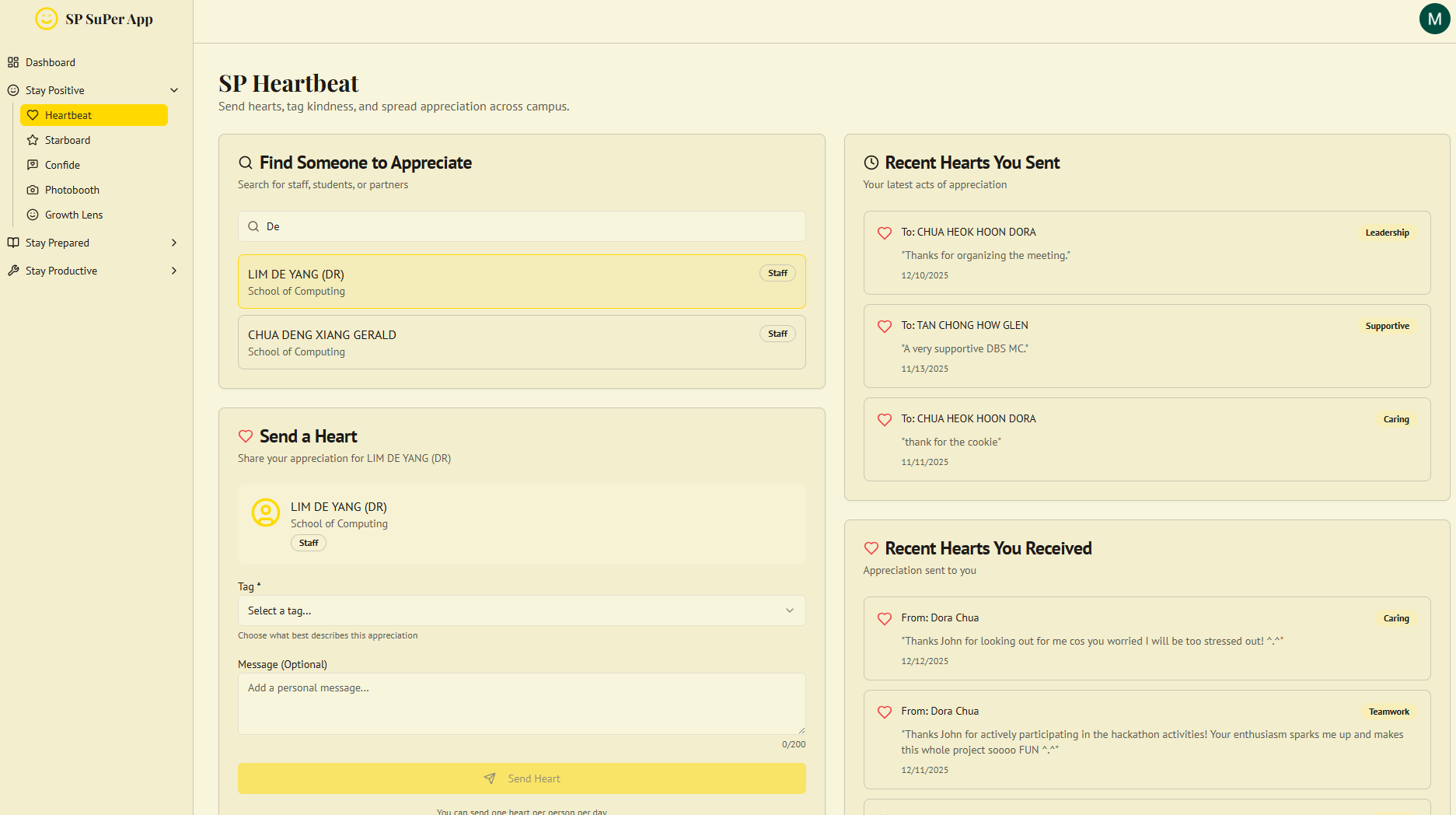Screen dimensions: 1456x815
Task: Click the Starboard star icon
Action: tap(33, 140)
